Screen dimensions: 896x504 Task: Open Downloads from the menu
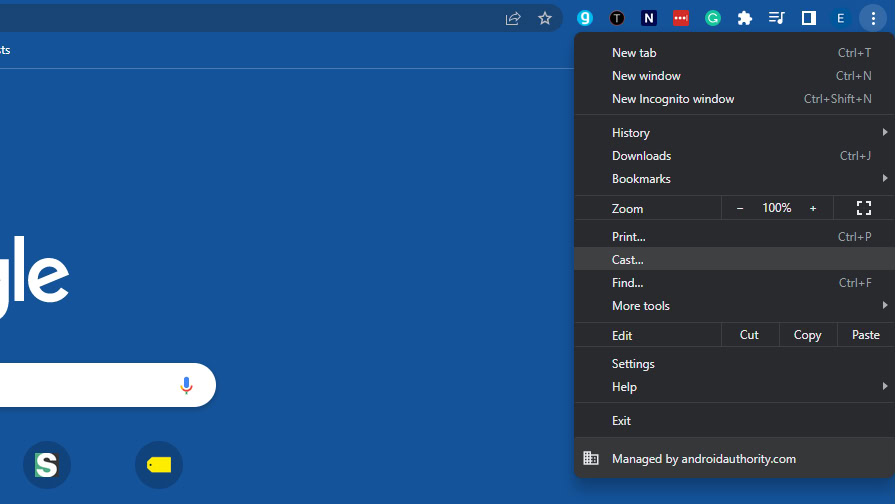pyautogui.click(x=734, y=155)
